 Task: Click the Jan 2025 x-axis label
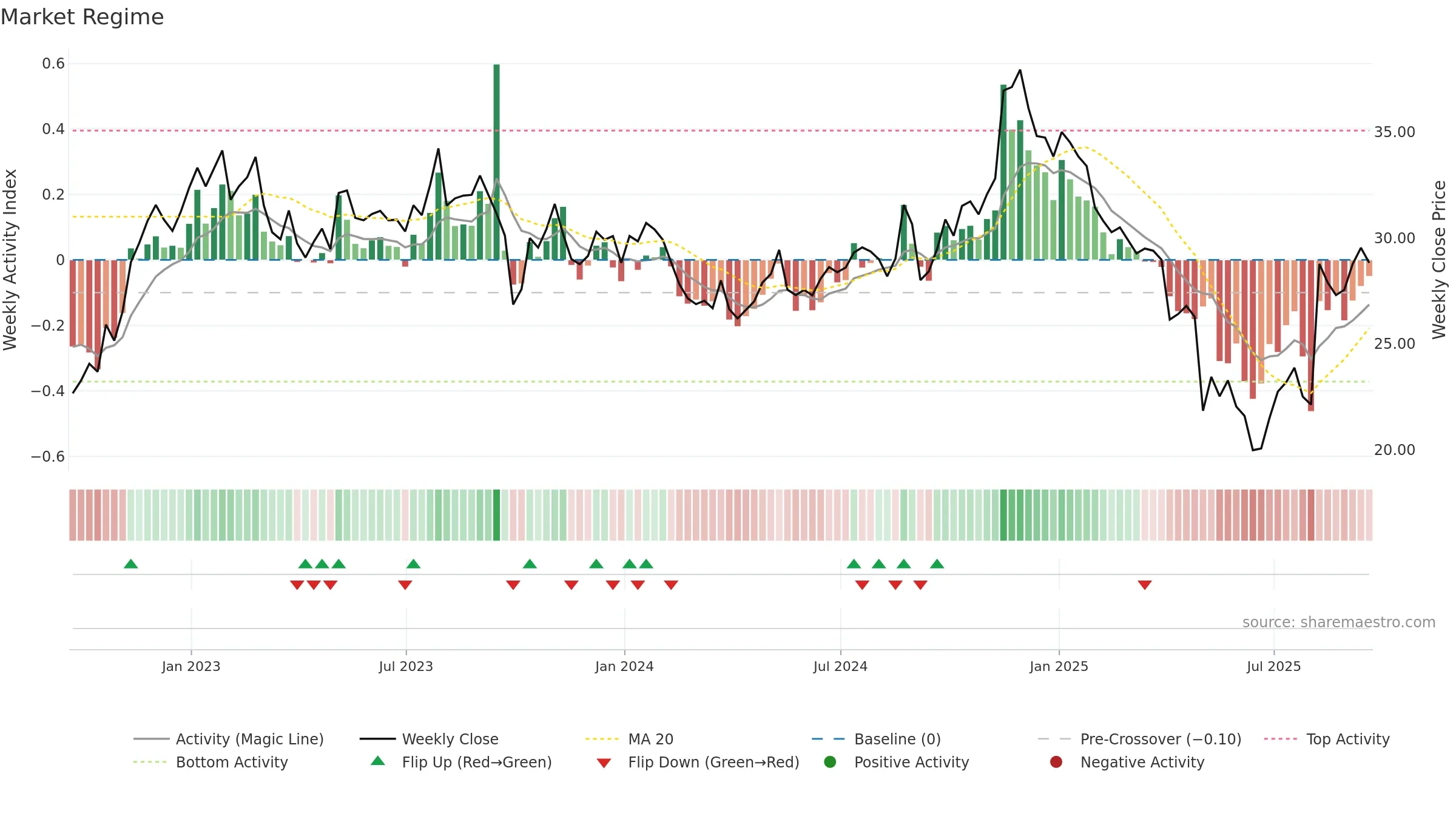pyautogui.click(x=1059, y=667)
